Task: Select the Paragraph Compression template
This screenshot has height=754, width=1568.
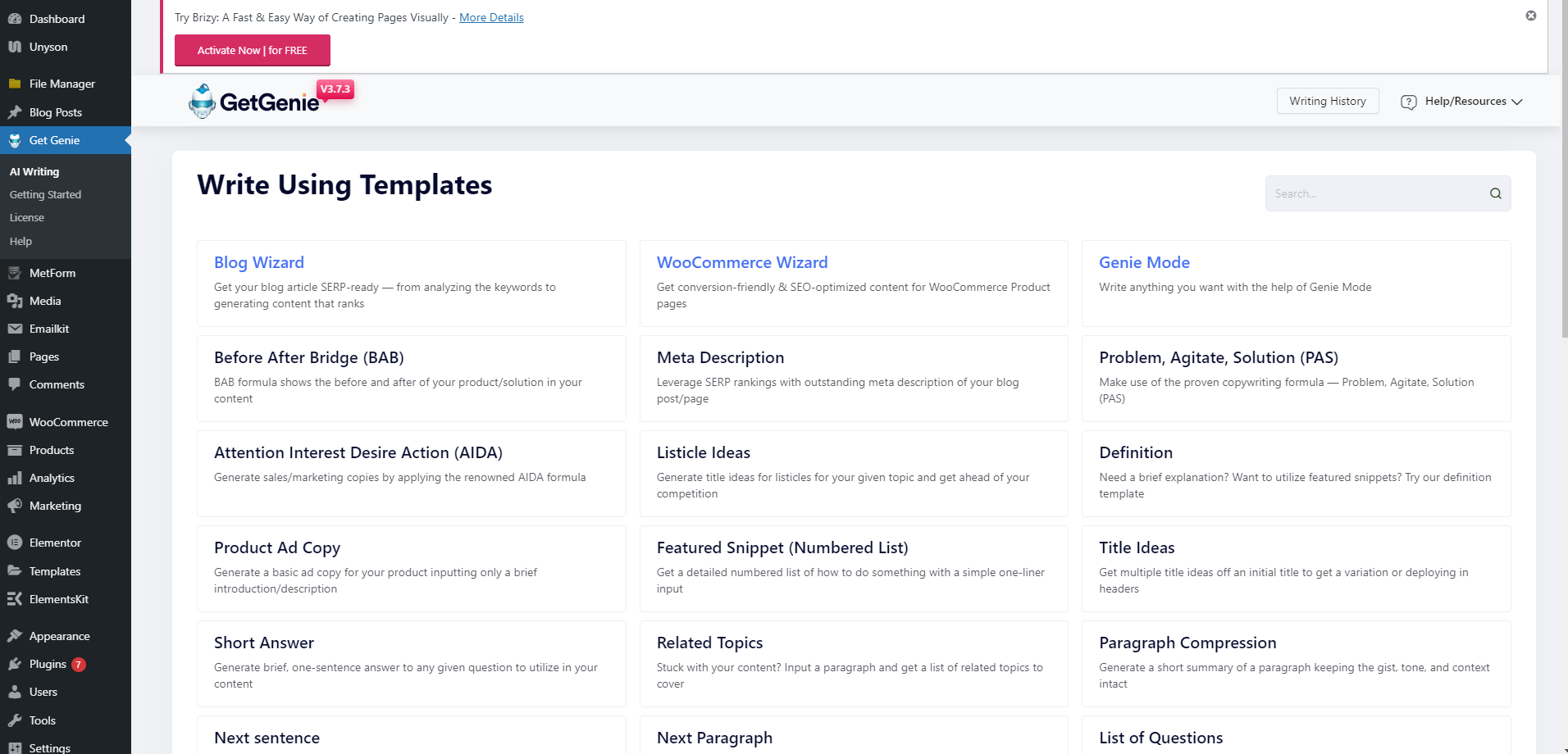Action: click(x=1297, y=664)
